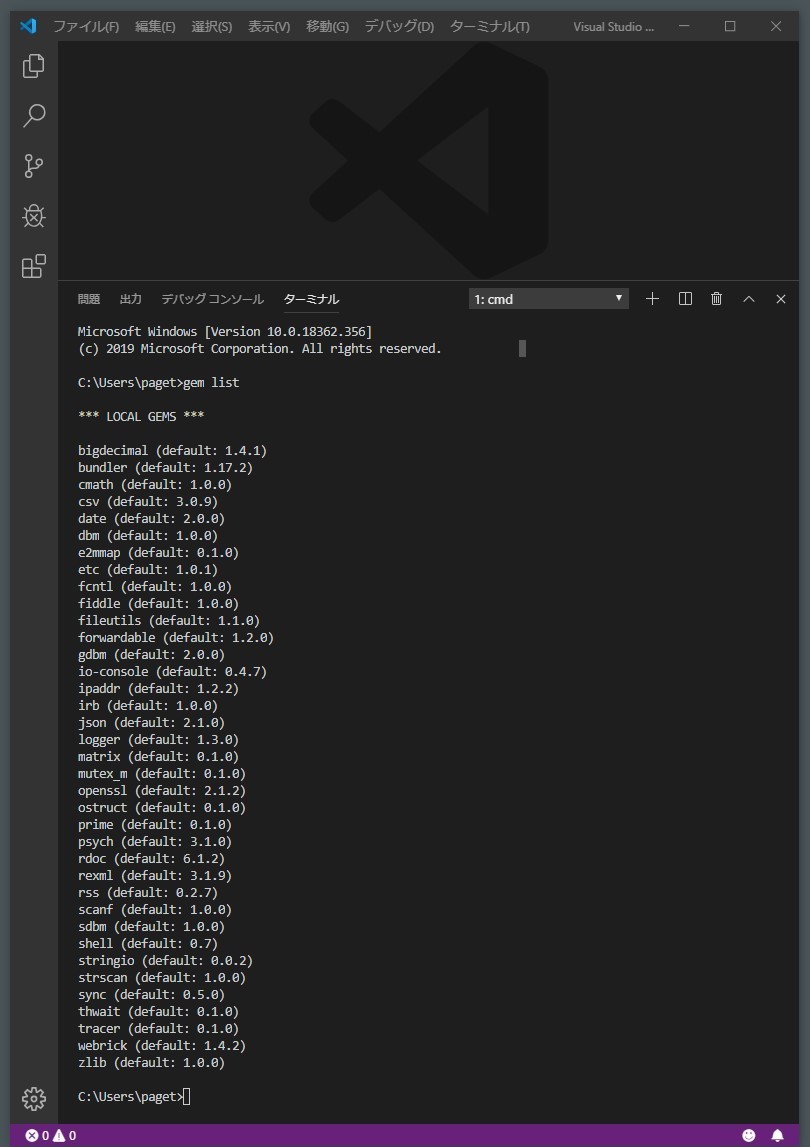Click the 'forwardable (default: 1.2.0)' line
The height and width of the screenshot is (1147, 810).
(176, 637)
